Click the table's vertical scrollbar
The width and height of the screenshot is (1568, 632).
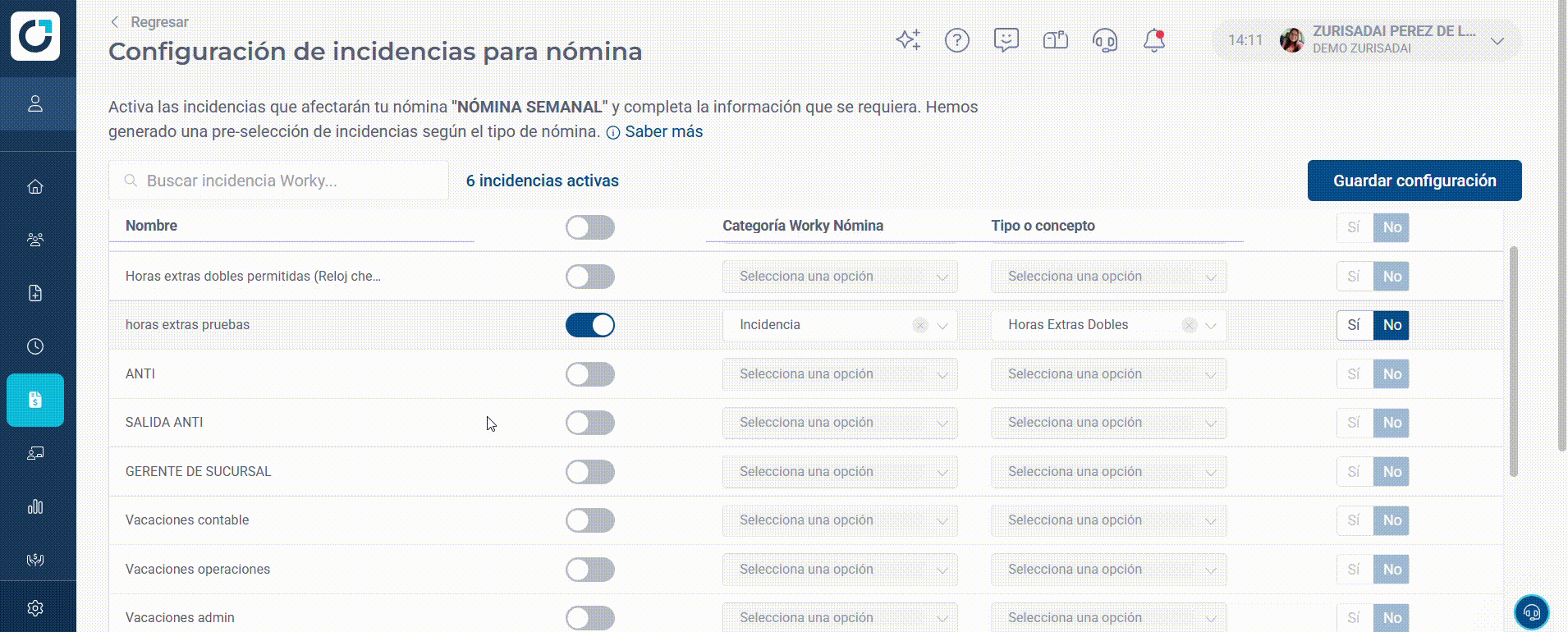(x=1513, y=361)
